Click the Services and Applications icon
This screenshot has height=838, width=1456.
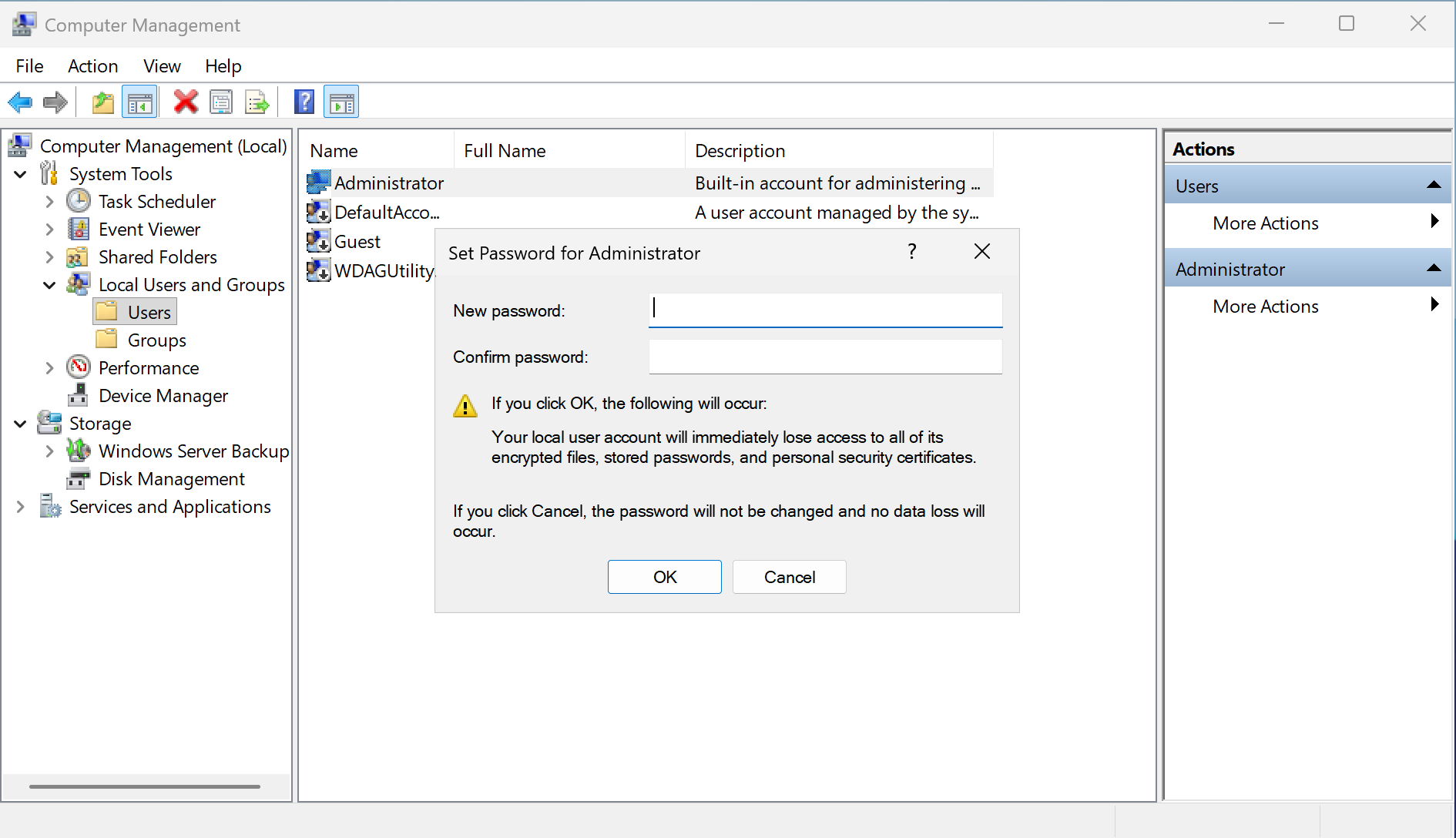50,506
